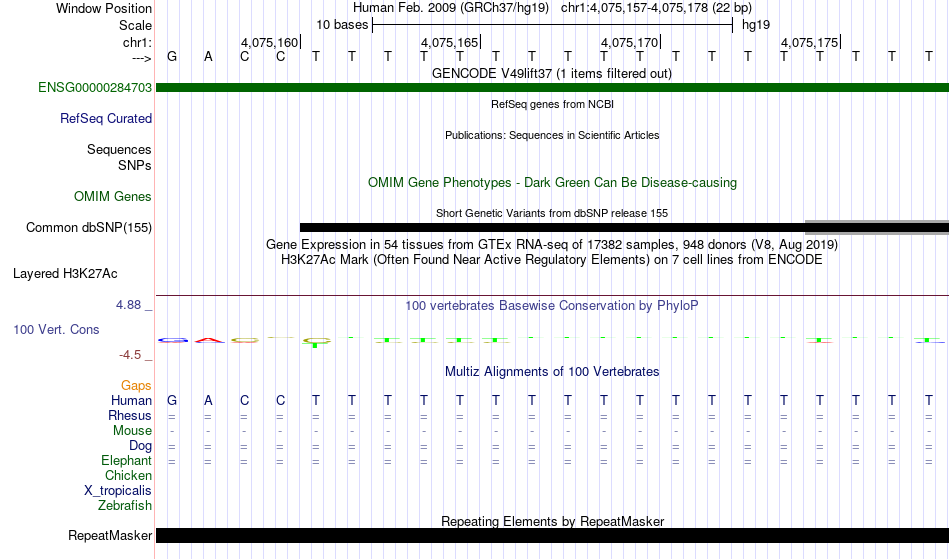Click the hg19 label beside the scale bar

point(756,25)
